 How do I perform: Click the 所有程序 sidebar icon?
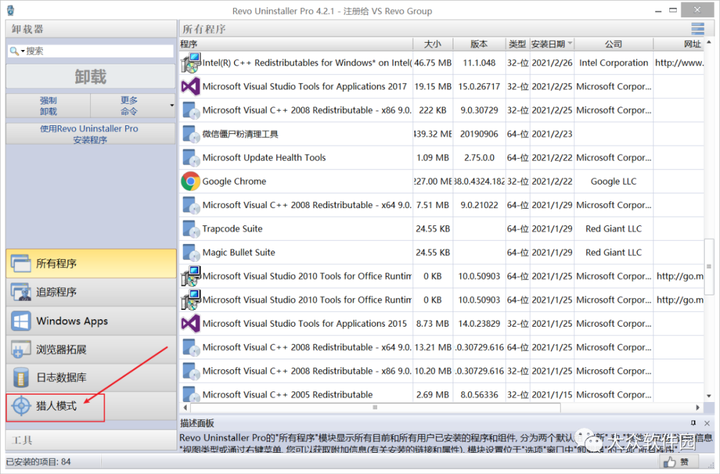point(21,263)
